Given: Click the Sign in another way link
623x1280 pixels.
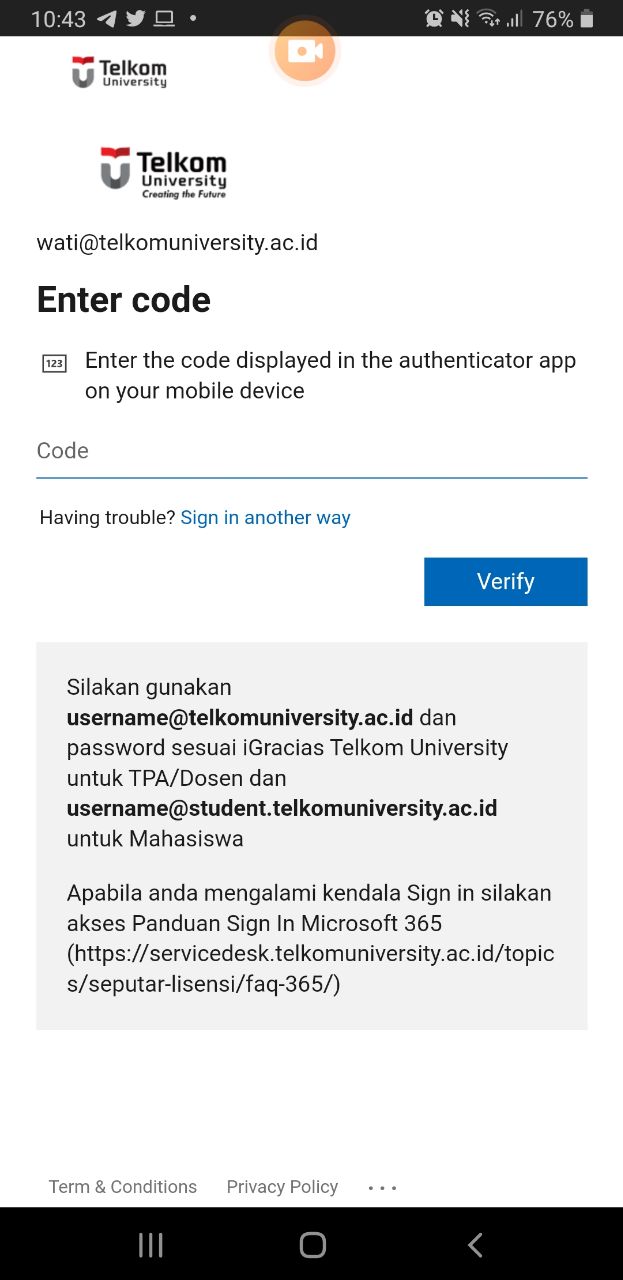Looking at the screenshot, I should pyautogui.click(x=266, y=517).
